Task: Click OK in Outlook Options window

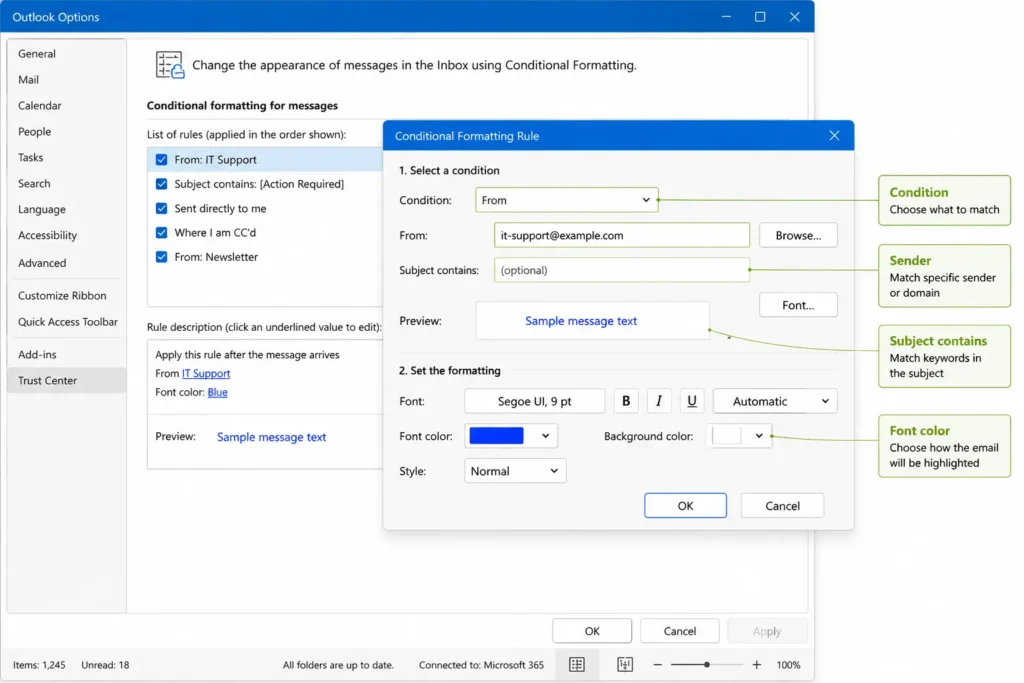Action: point(592,631)
